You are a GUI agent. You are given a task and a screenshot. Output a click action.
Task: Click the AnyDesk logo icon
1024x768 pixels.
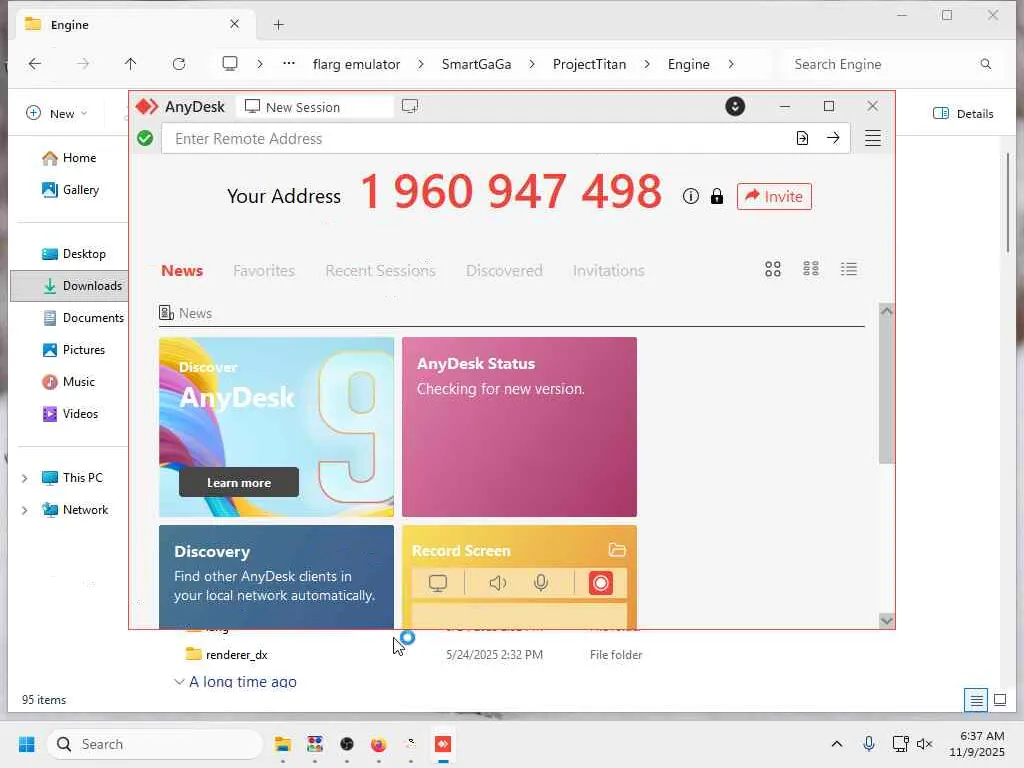click(147, 106)
